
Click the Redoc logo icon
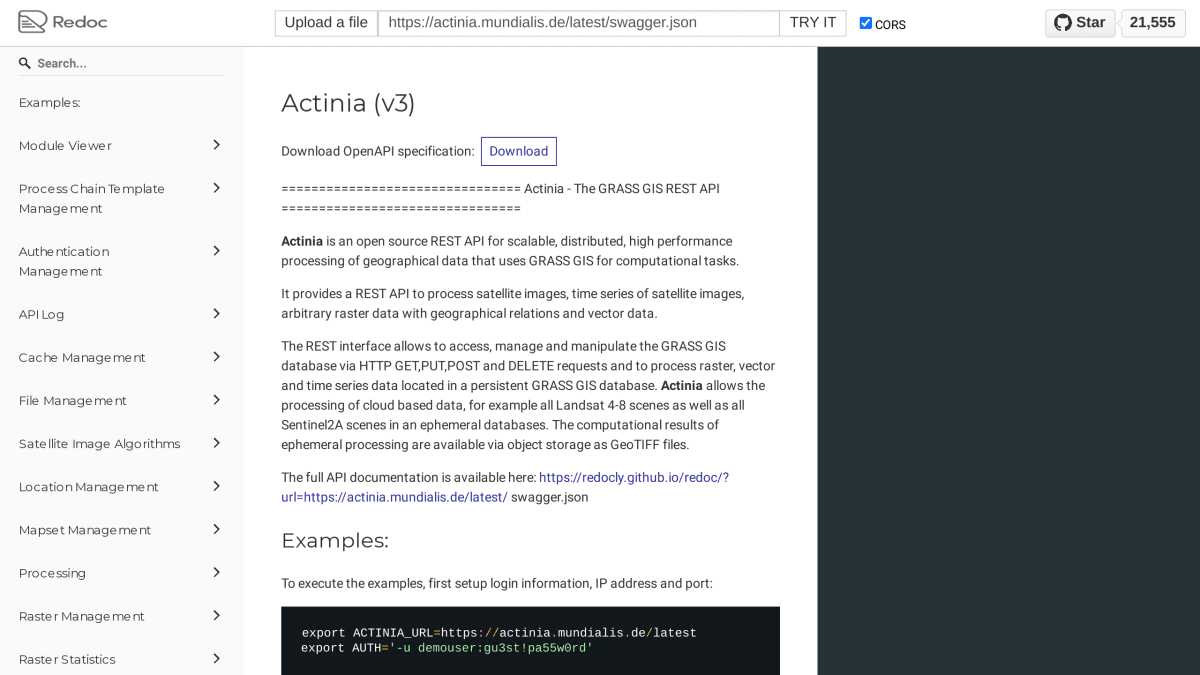pyautogui.click(x=32, y=22)
